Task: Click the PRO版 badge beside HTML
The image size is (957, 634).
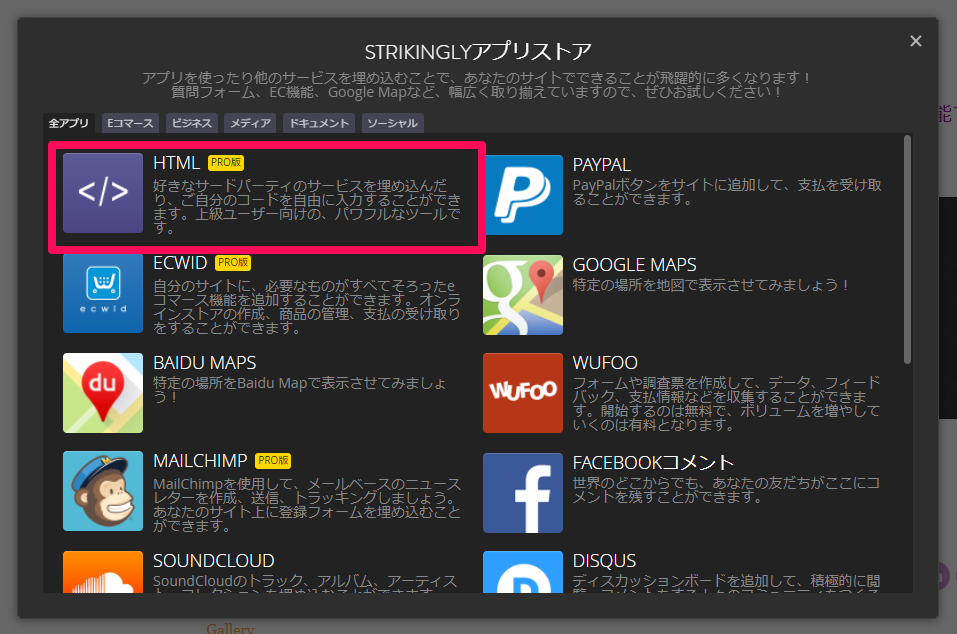Action: tap(226, 163)
